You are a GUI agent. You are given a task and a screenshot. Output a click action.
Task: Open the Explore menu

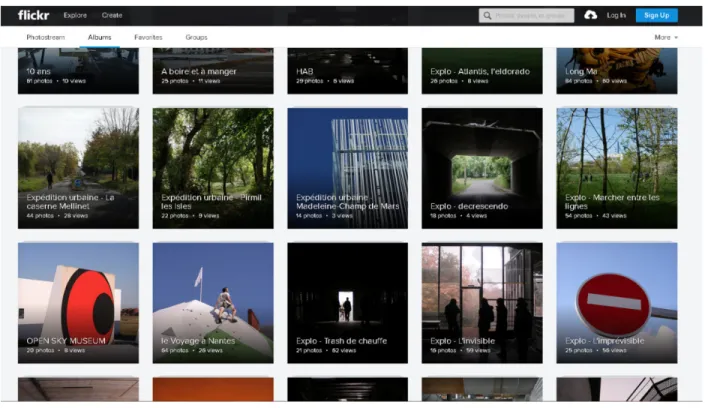[x=75, y=15]
